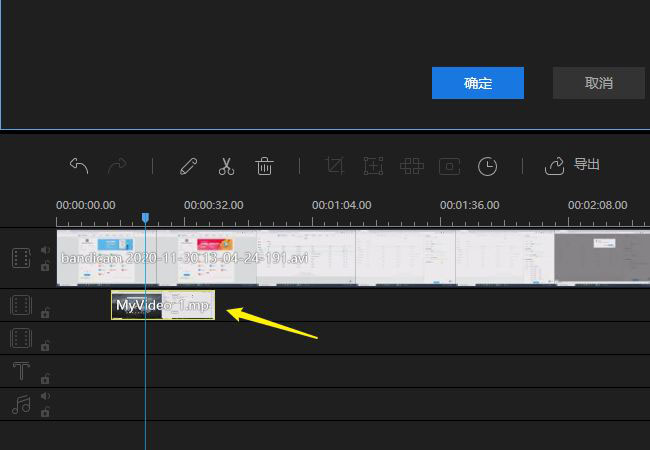
Task: Select the scissors split tool
Action: coord(226,166)
